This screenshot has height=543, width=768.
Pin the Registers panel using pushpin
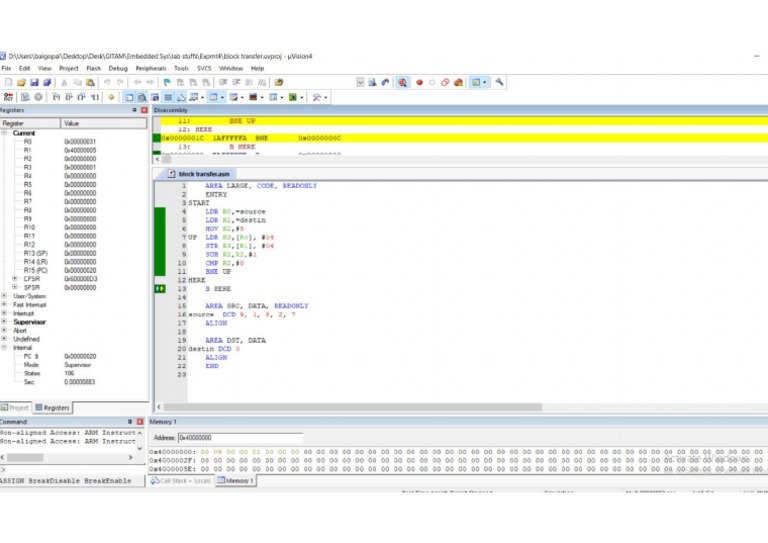[x=135, y=110]
